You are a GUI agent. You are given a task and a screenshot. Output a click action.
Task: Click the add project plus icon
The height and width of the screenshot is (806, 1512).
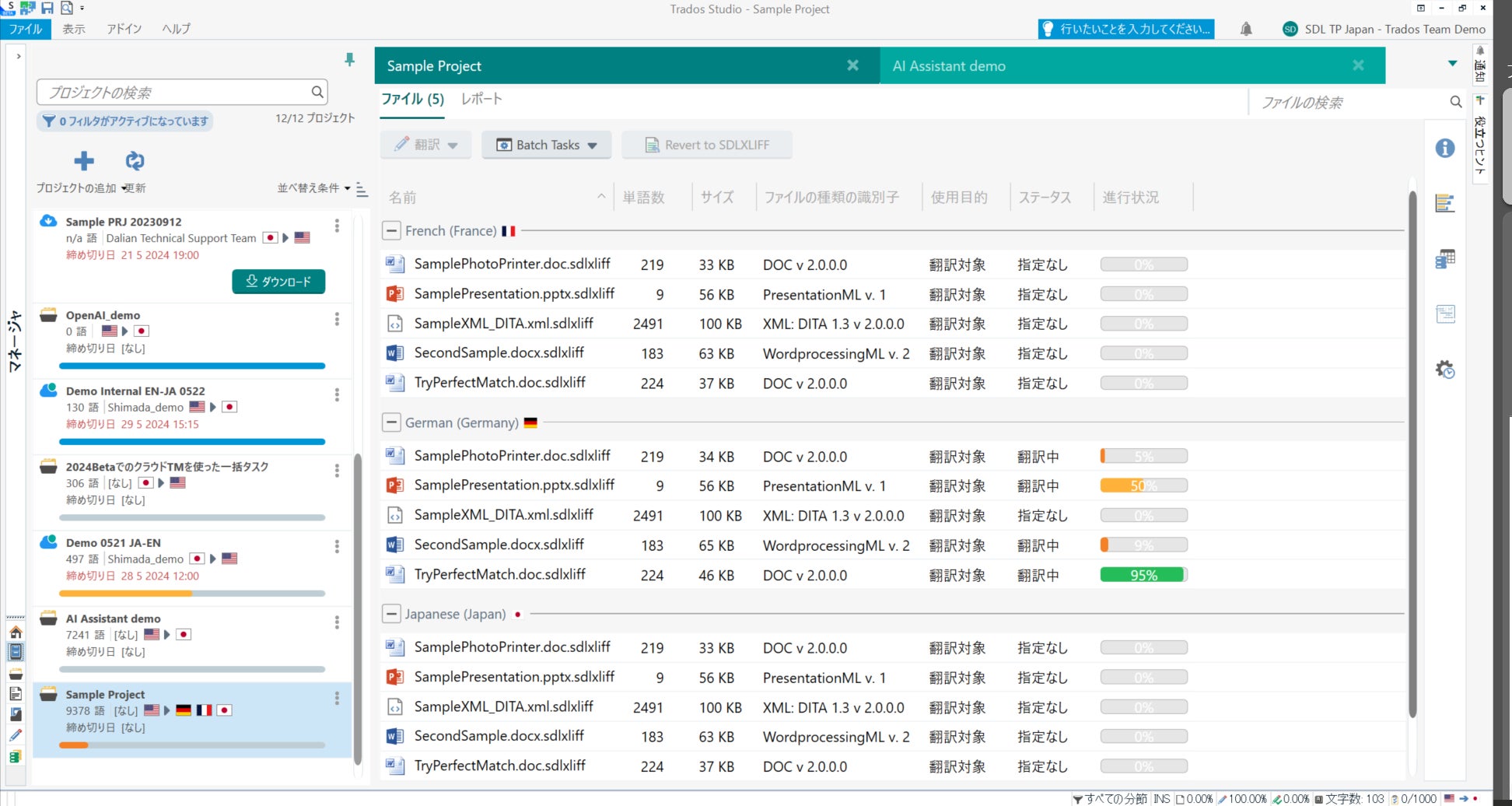point(83,161)
